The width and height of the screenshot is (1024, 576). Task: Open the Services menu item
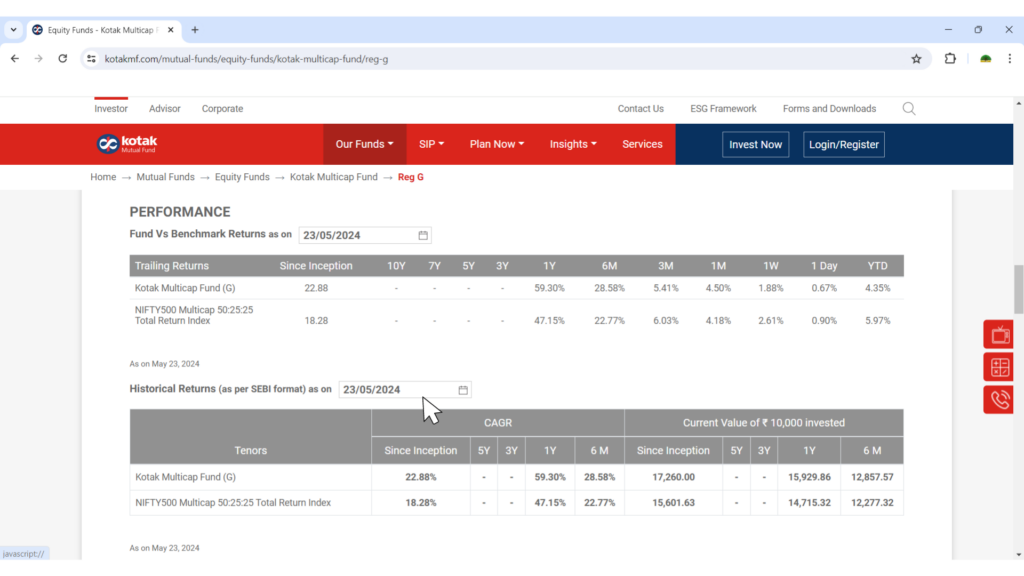[x=642, y=144]
